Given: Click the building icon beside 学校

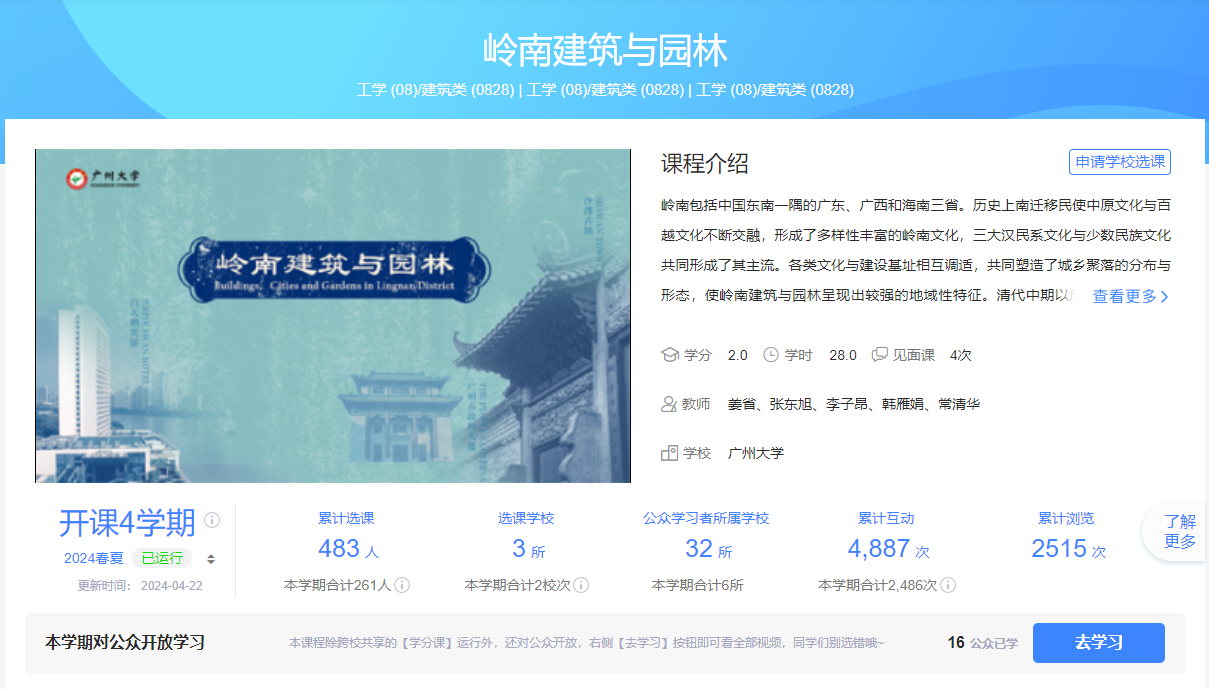Looking at the screenshot, I should tap(670, 453).
